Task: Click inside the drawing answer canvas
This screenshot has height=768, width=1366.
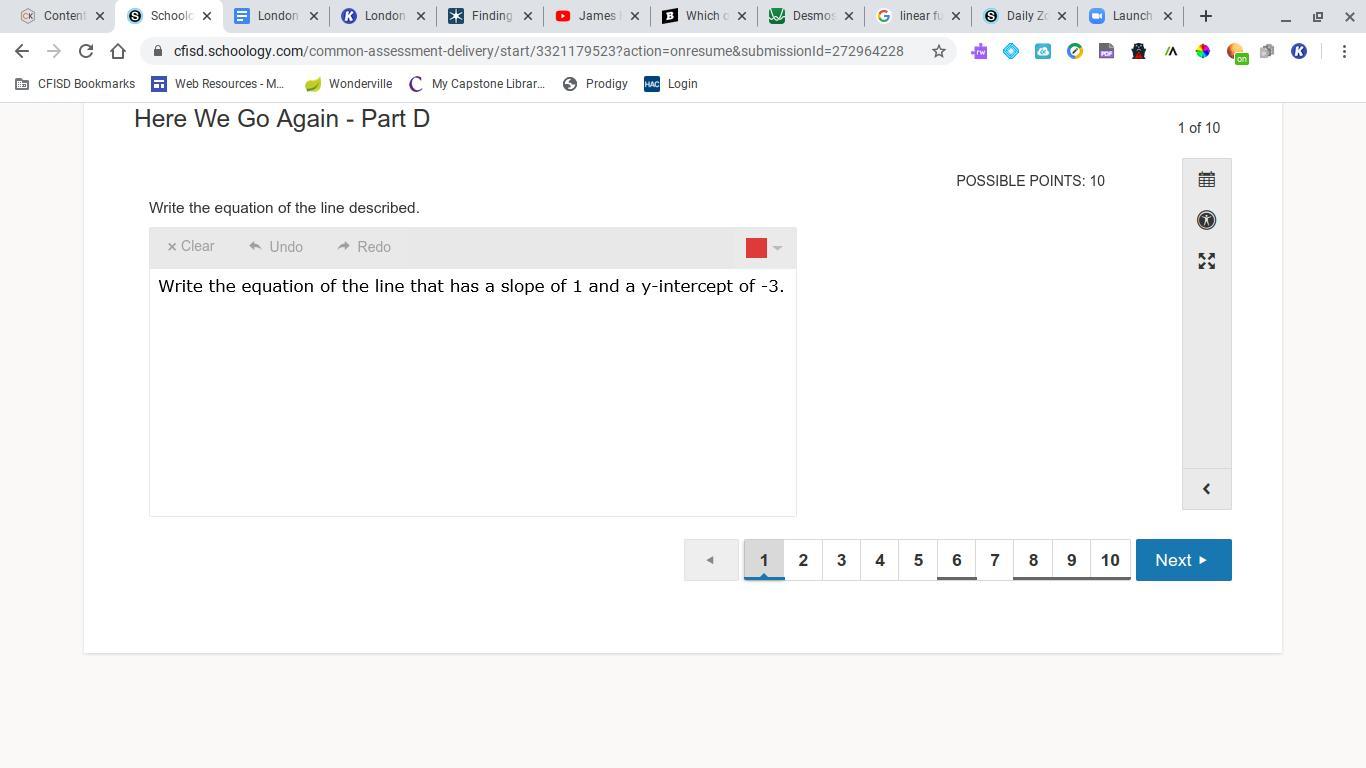Action: 473,392
